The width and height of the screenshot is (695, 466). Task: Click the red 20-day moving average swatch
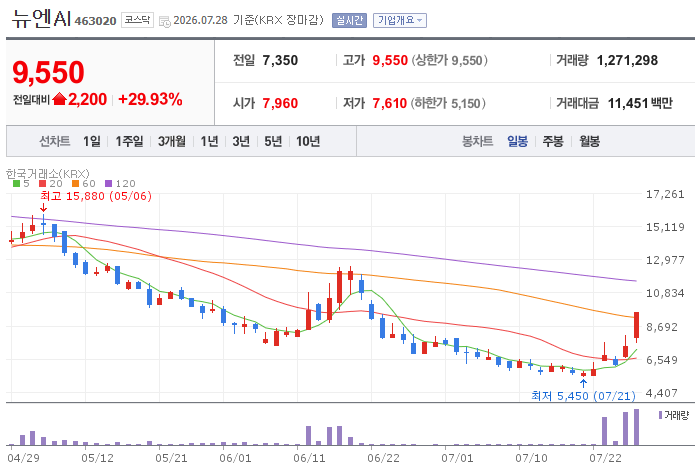[x=43, y=184]
